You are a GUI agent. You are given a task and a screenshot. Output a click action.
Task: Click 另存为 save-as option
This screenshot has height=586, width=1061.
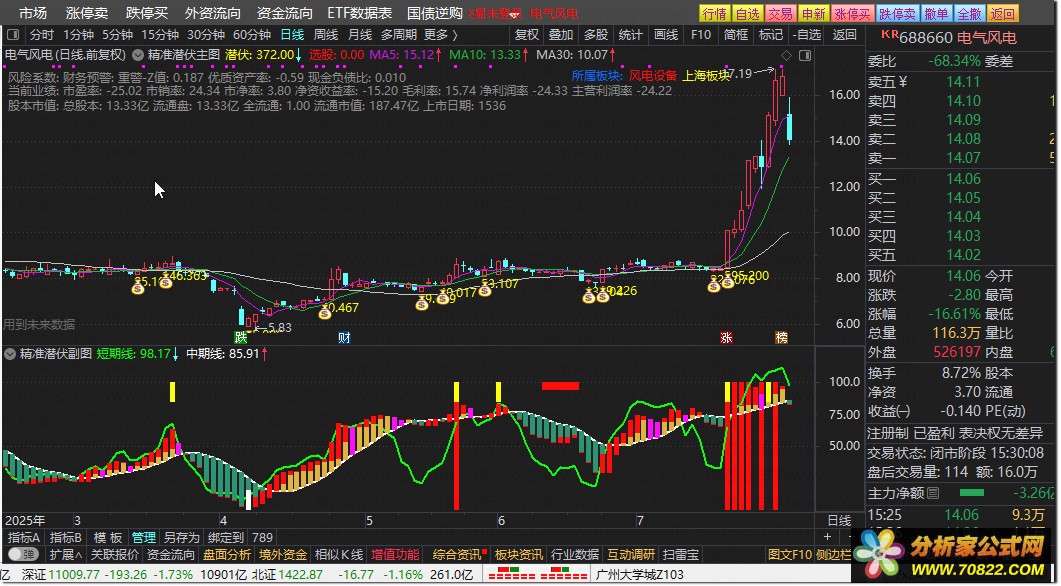click(x=182, y=538)
